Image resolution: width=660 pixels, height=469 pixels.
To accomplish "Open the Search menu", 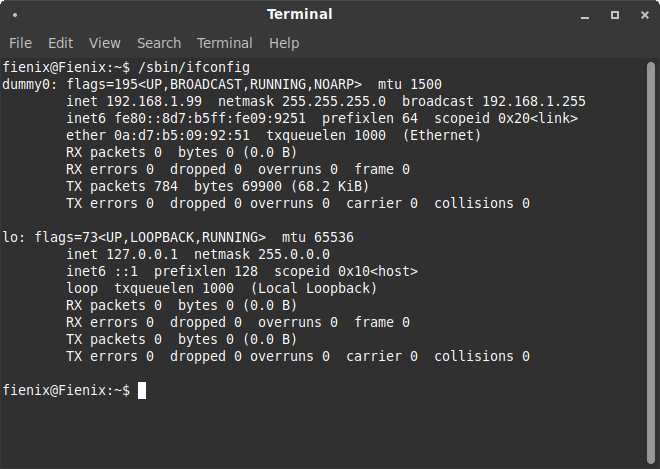I will click(x=159, y=43).
